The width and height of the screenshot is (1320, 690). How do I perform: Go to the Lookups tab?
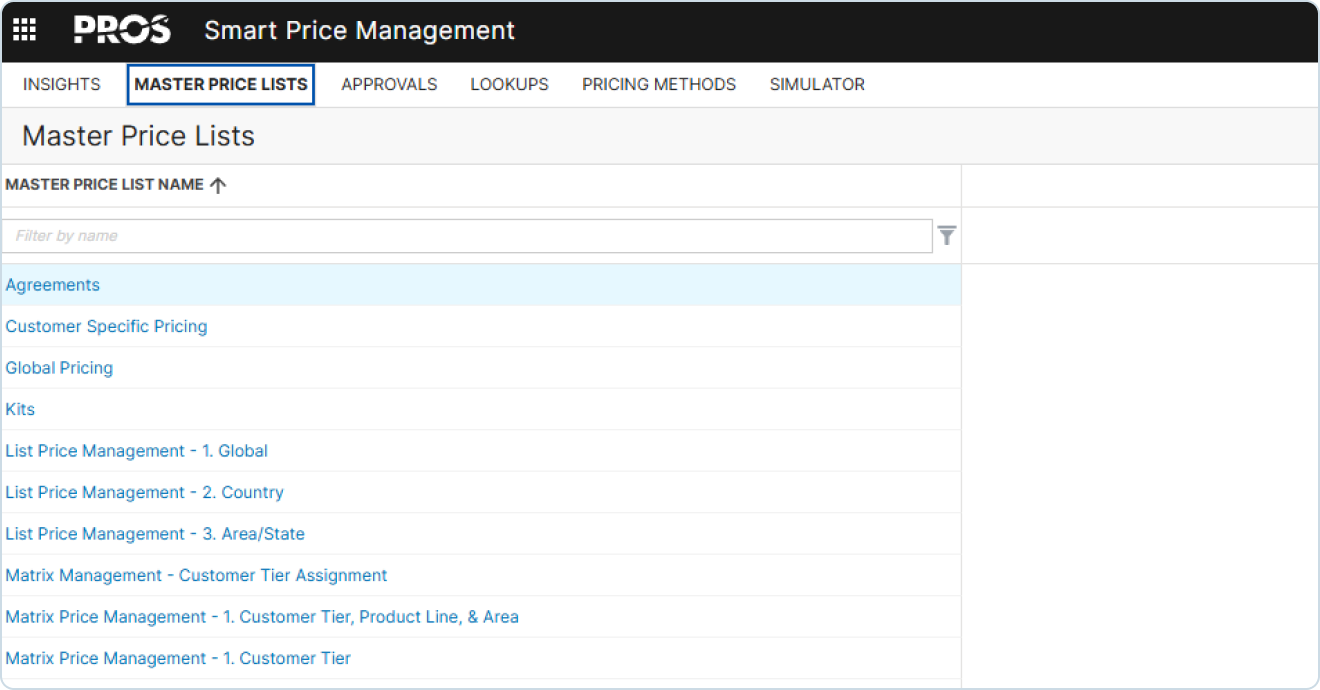point(509,85)
